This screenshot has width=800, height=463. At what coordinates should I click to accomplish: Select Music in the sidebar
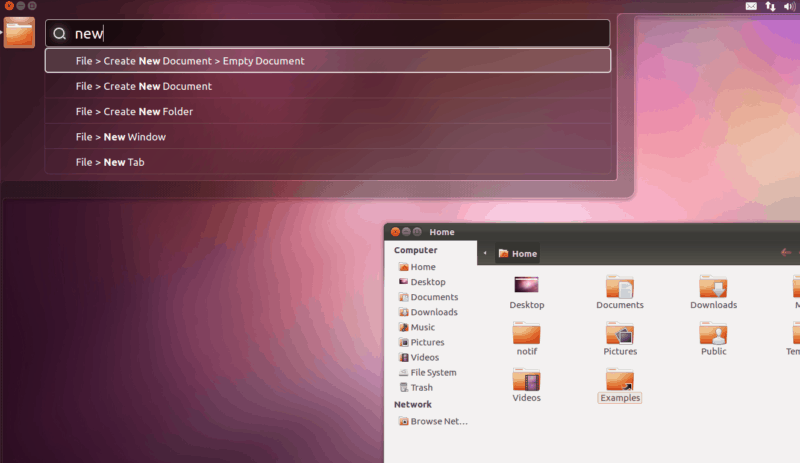[422, 327]
